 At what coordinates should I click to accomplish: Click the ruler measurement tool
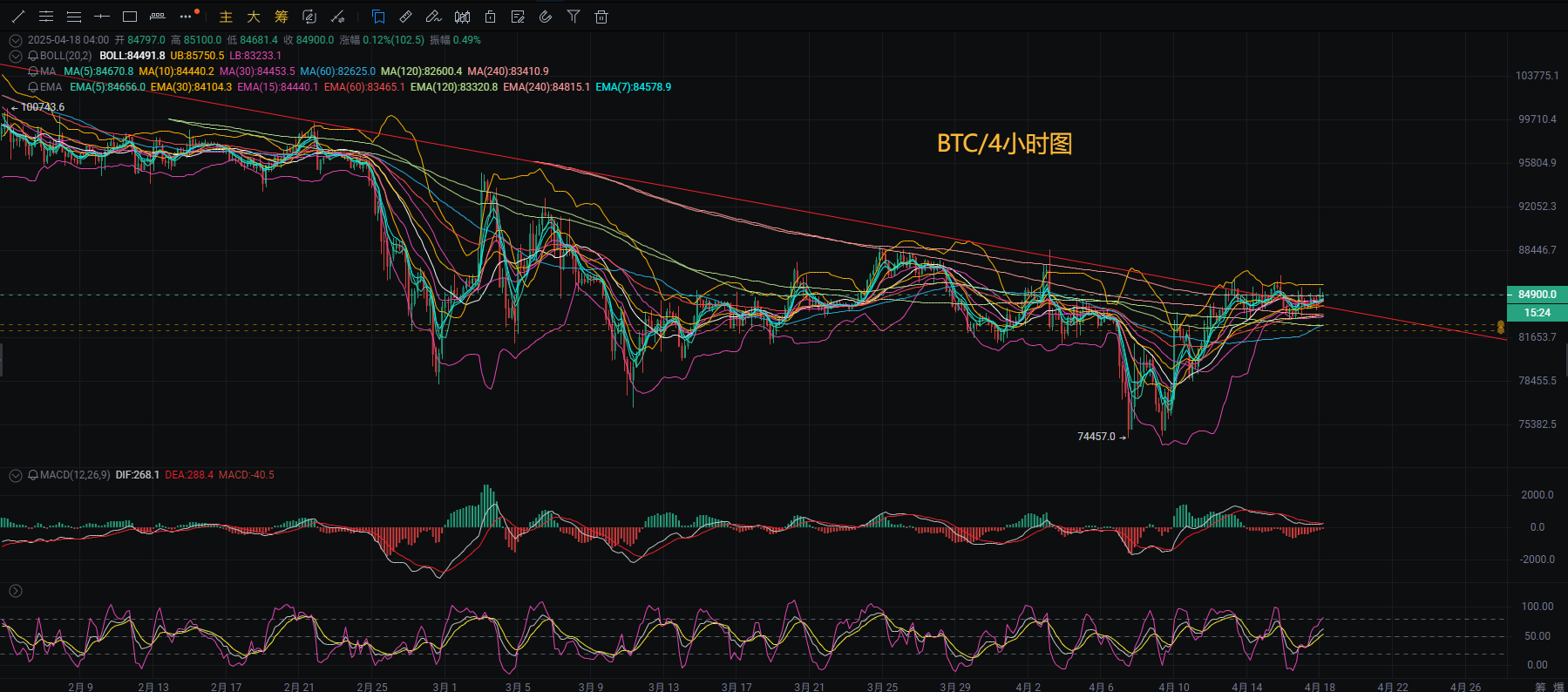(x=406, y=17)
